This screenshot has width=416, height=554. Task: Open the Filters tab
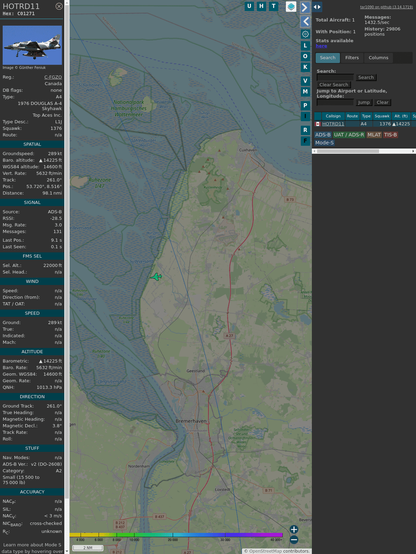coord(352,58)
